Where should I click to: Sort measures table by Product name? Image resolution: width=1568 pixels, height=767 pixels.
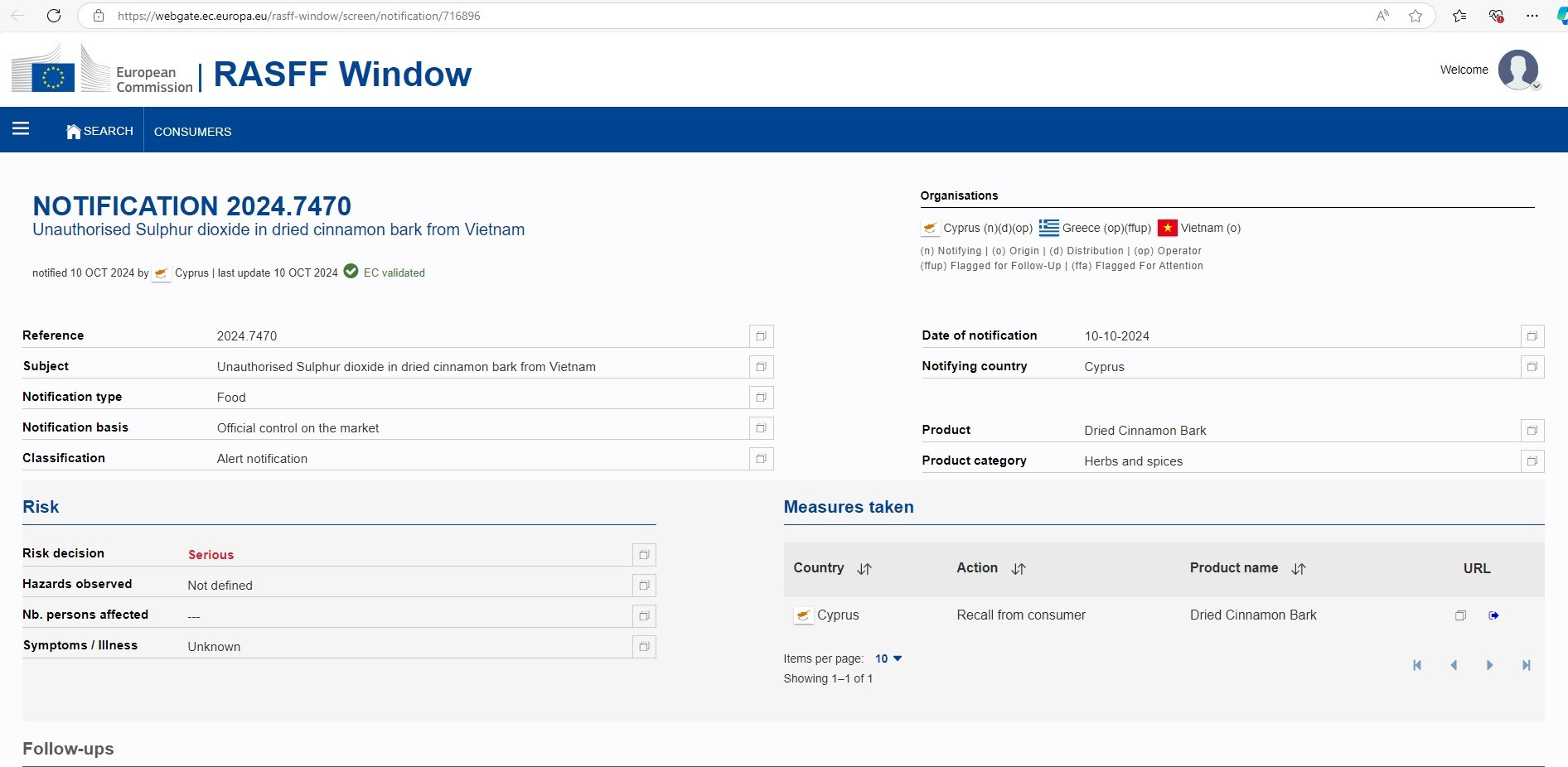(1299, 569)
